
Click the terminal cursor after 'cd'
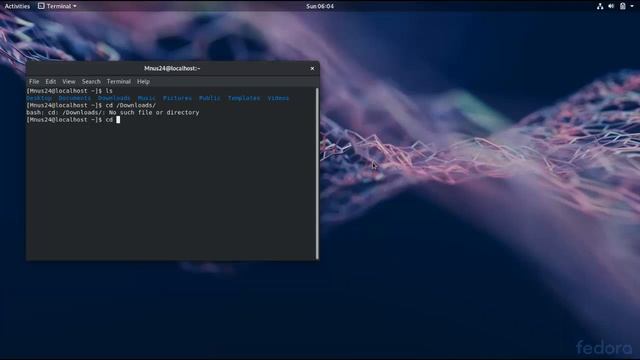click(x=118, y=120)
